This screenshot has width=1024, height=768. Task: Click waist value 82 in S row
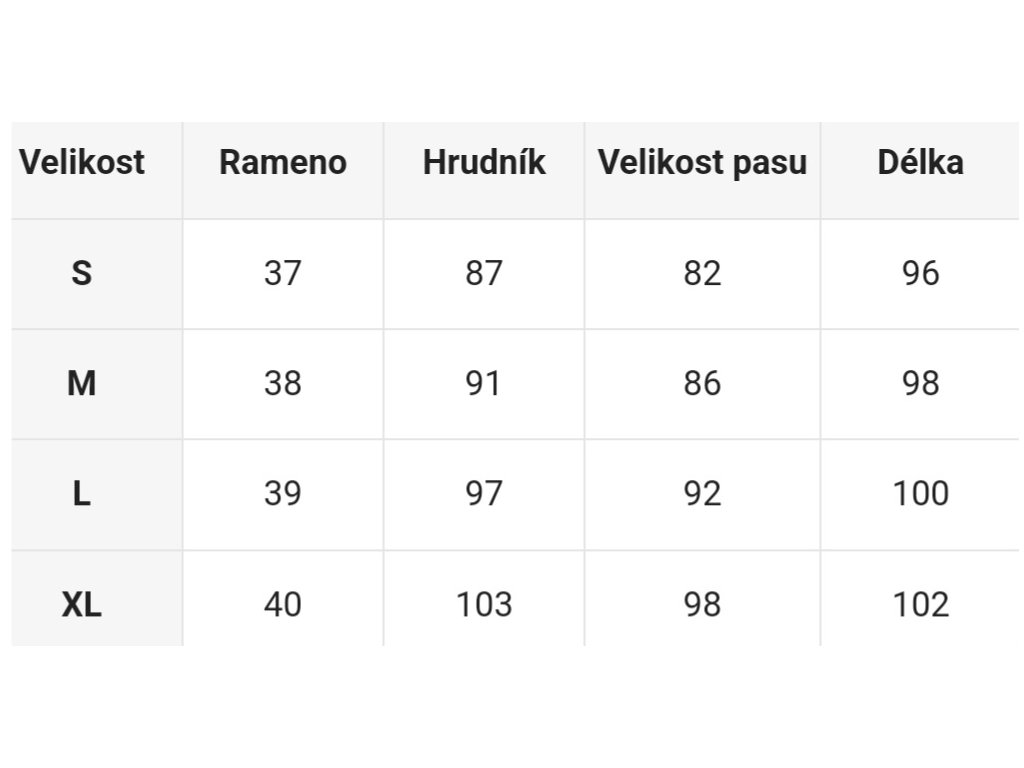coord(702,273)
